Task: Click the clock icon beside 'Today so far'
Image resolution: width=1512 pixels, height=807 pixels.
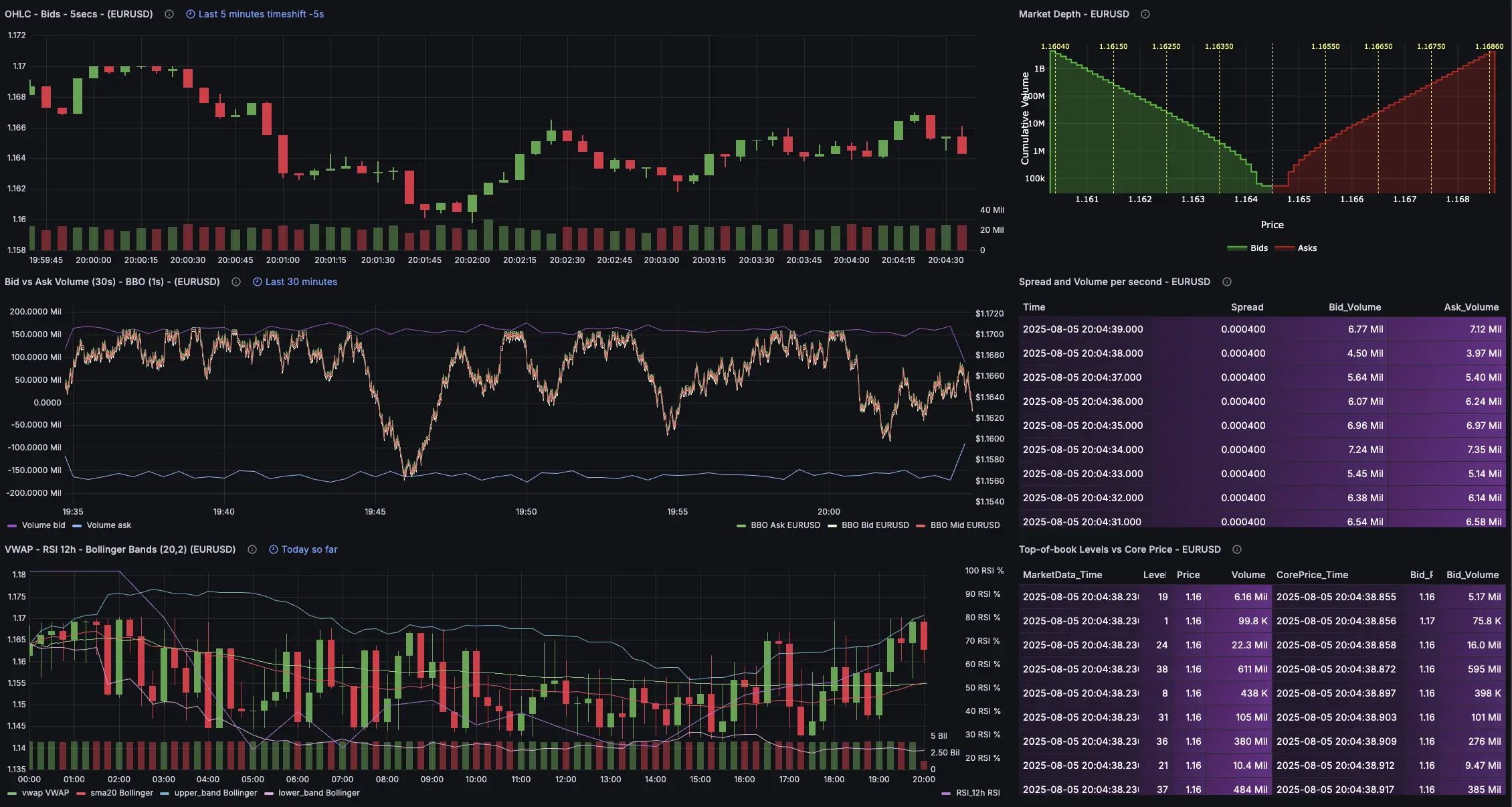Action: [273, 549]
